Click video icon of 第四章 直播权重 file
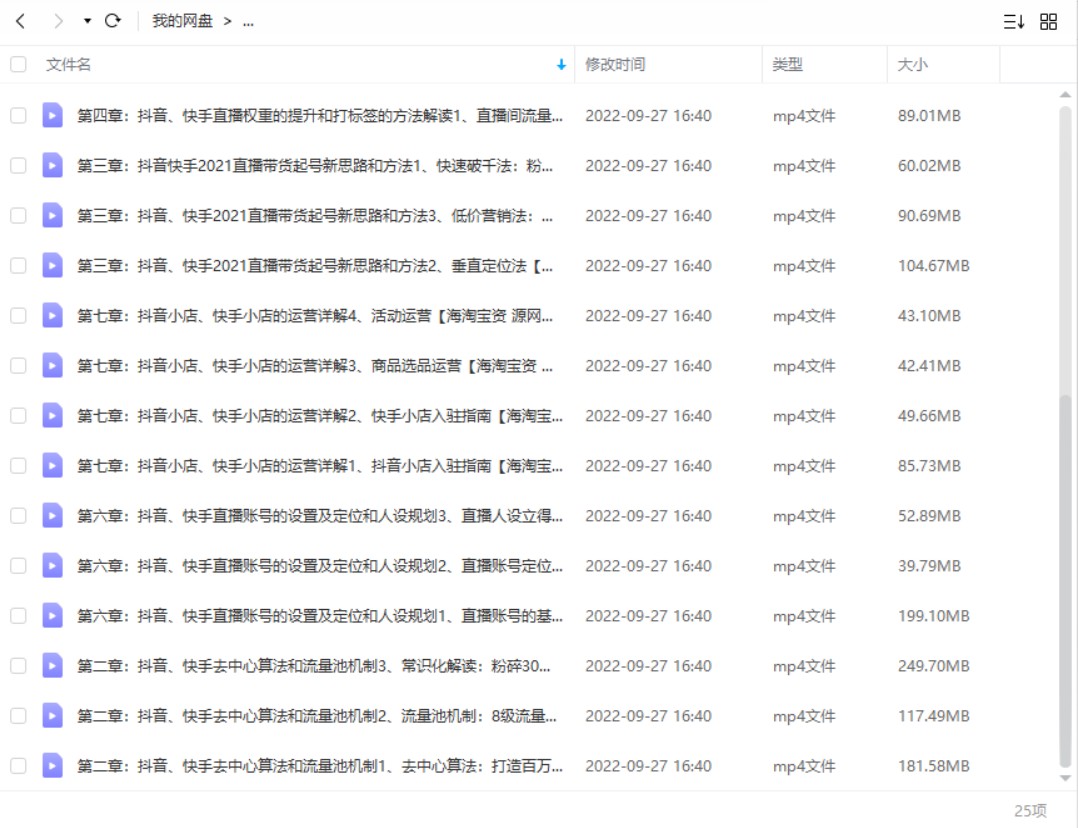Viewport: 1078px width, 828px height. [x=52, y=116]
